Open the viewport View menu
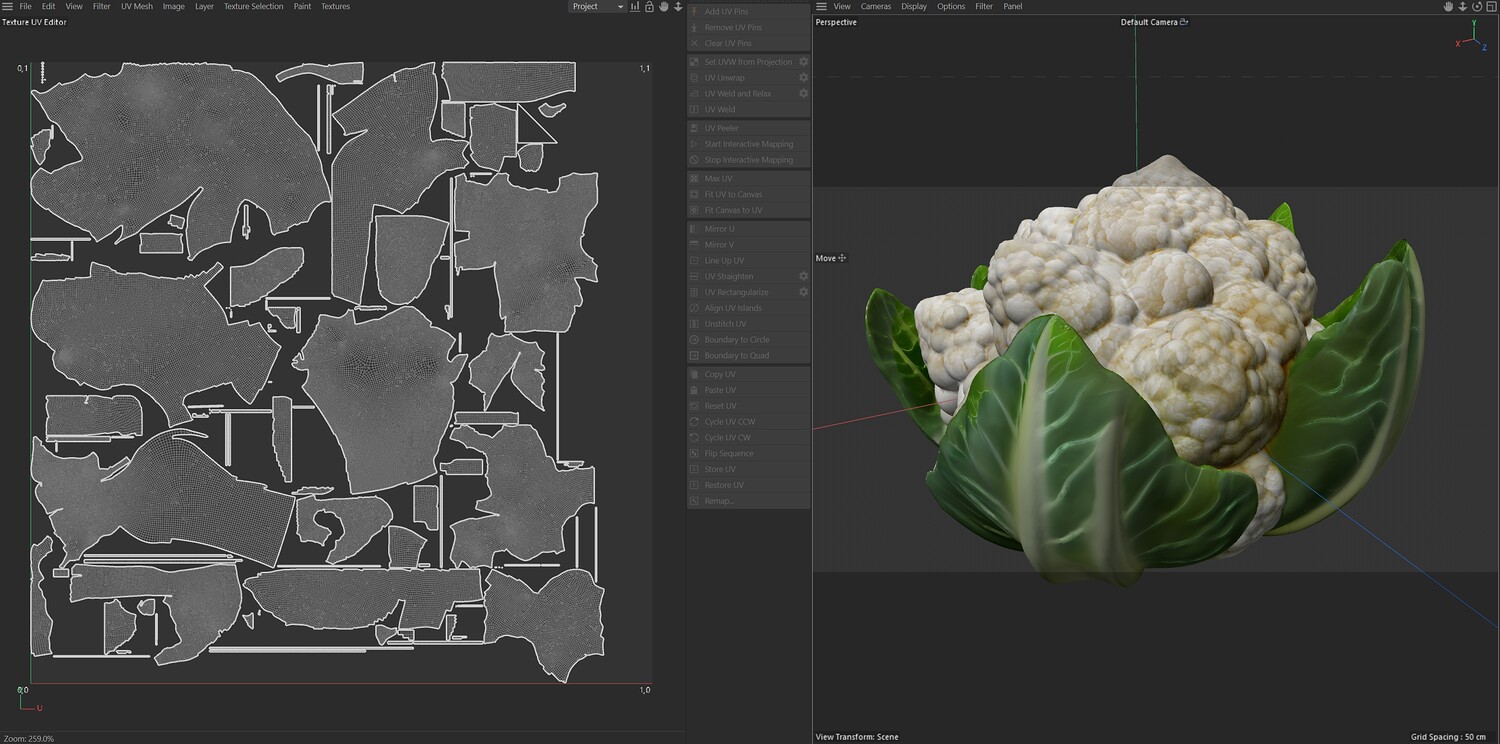This screenshot has width=1500, height=744. tap(842, 6)
